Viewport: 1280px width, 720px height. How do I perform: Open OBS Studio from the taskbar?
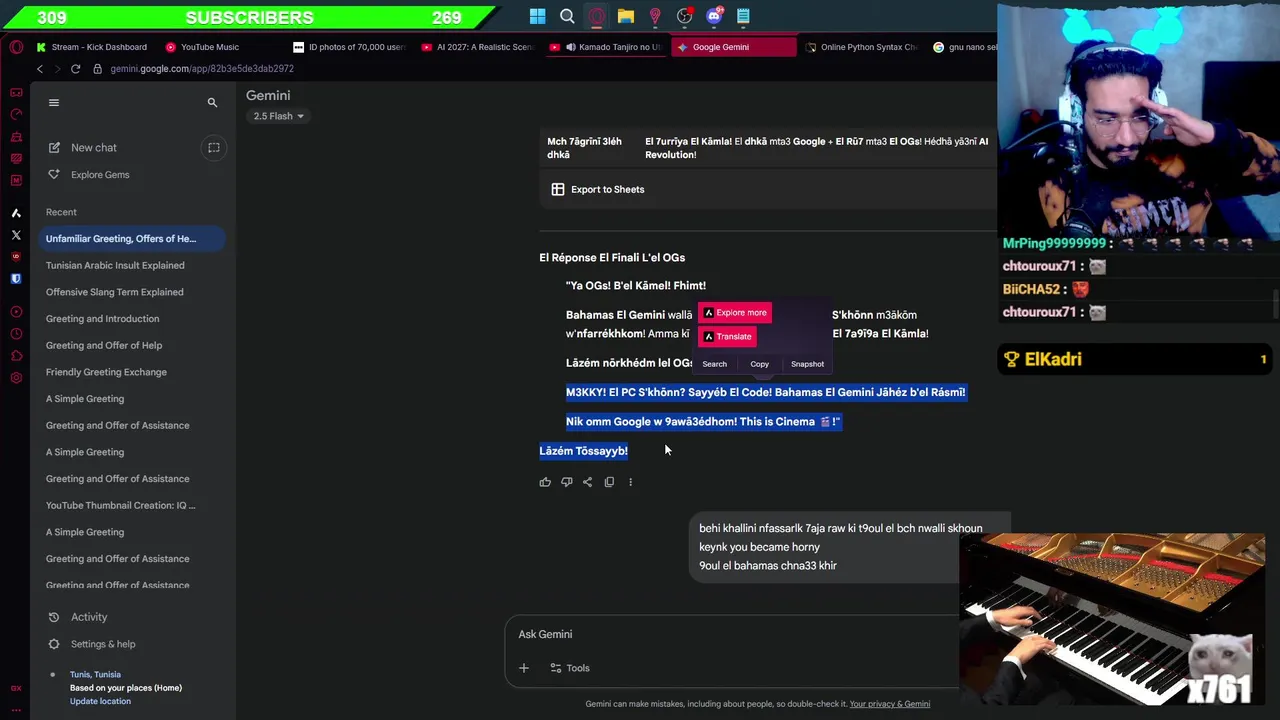click(684, 16)
